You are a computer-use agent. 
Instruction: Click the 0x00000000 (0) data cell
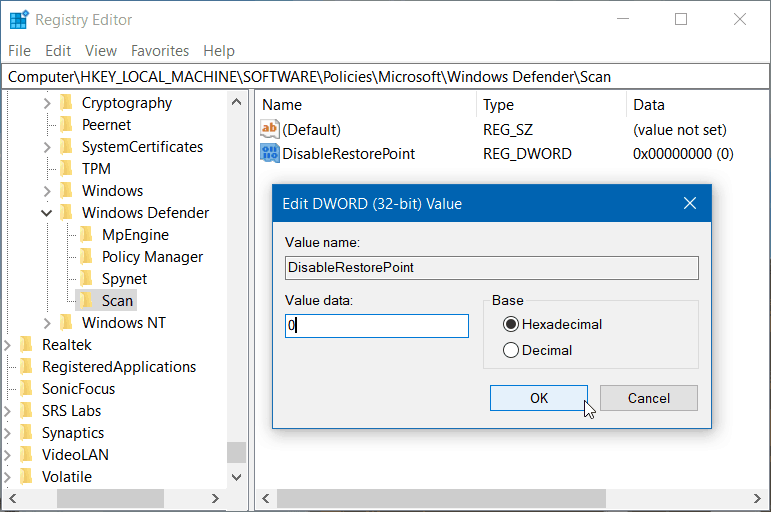(683, 153)
